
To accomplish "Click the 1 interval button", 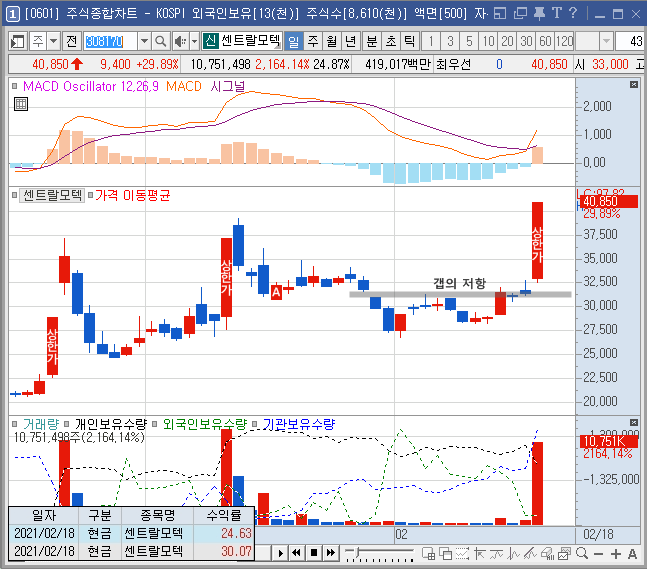I will coord(431,41).
